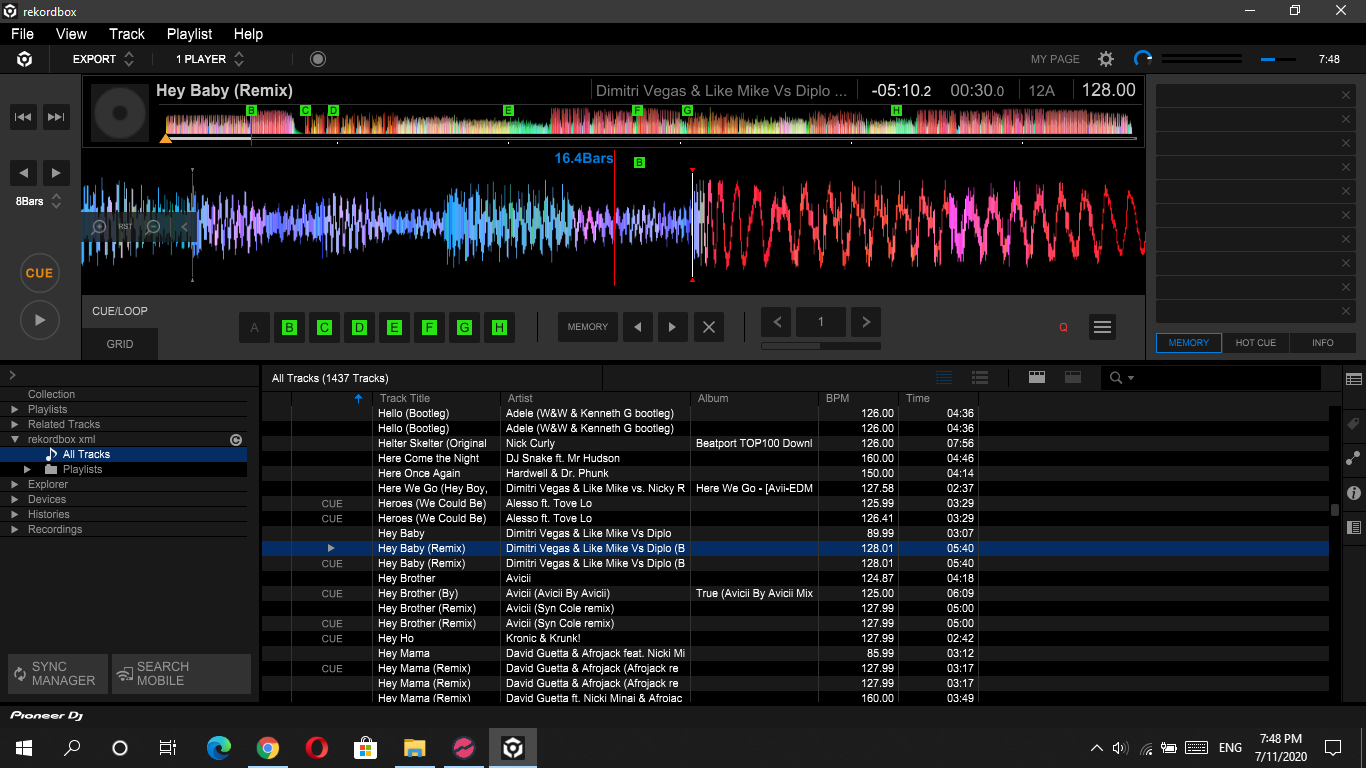The width and height of the screenshot is (1366, 768).
Task: Open the Playlist menu
Action: click(x=188, y=34)
